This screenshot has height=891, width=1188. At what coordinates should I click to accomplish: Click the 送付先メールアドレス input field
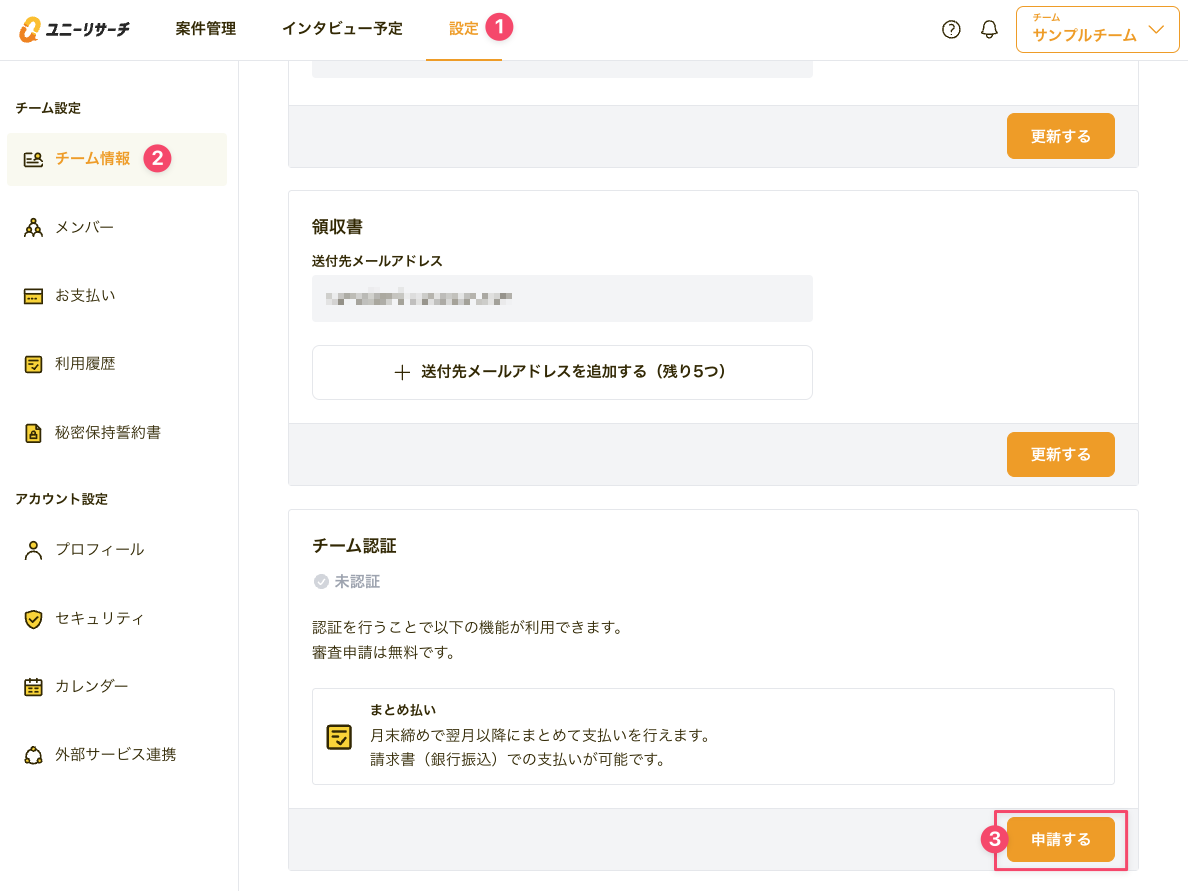[x=562, y=298]
